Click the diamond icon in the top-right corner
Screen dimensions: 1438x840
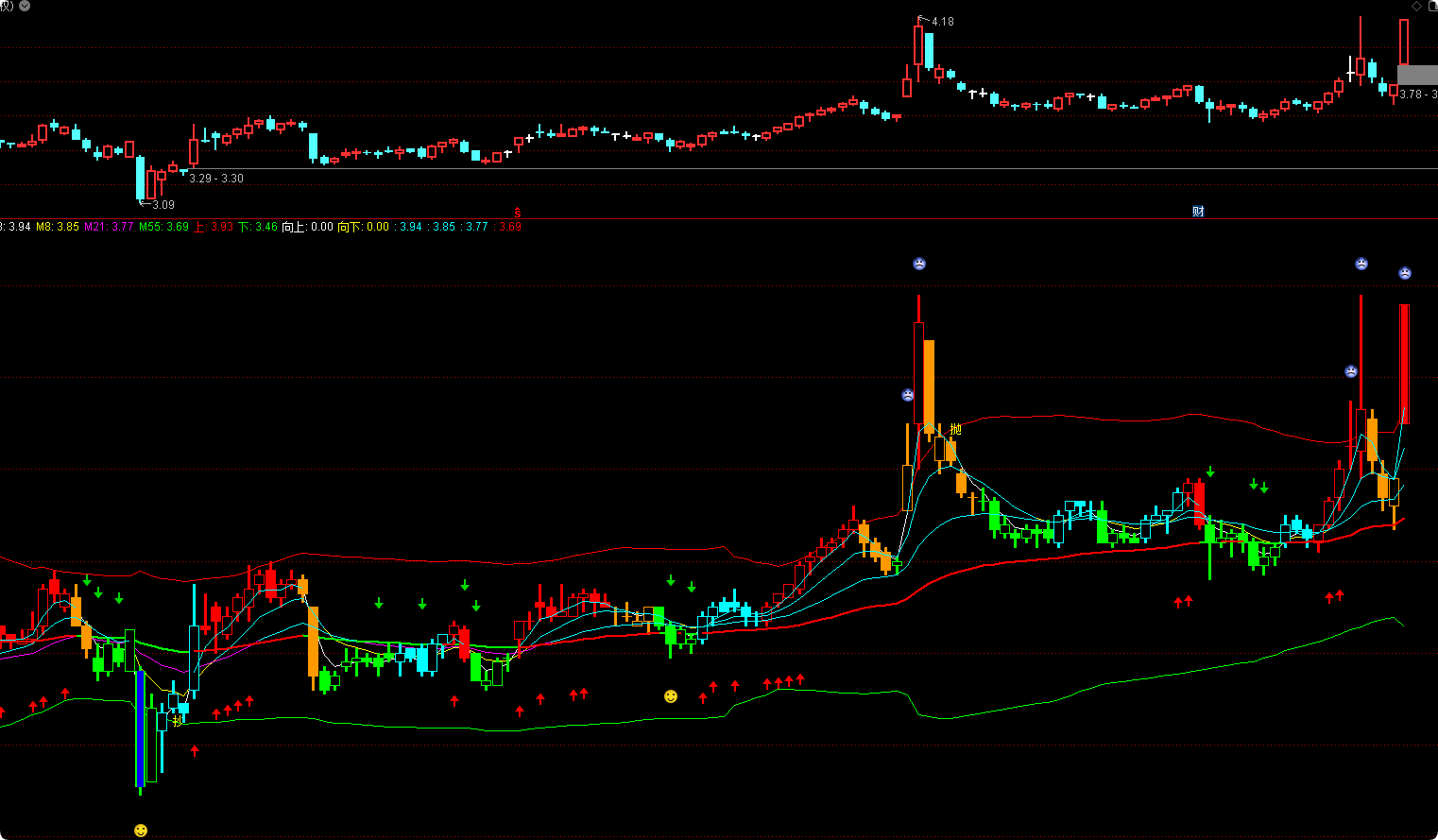click(x=1416, y=6)
